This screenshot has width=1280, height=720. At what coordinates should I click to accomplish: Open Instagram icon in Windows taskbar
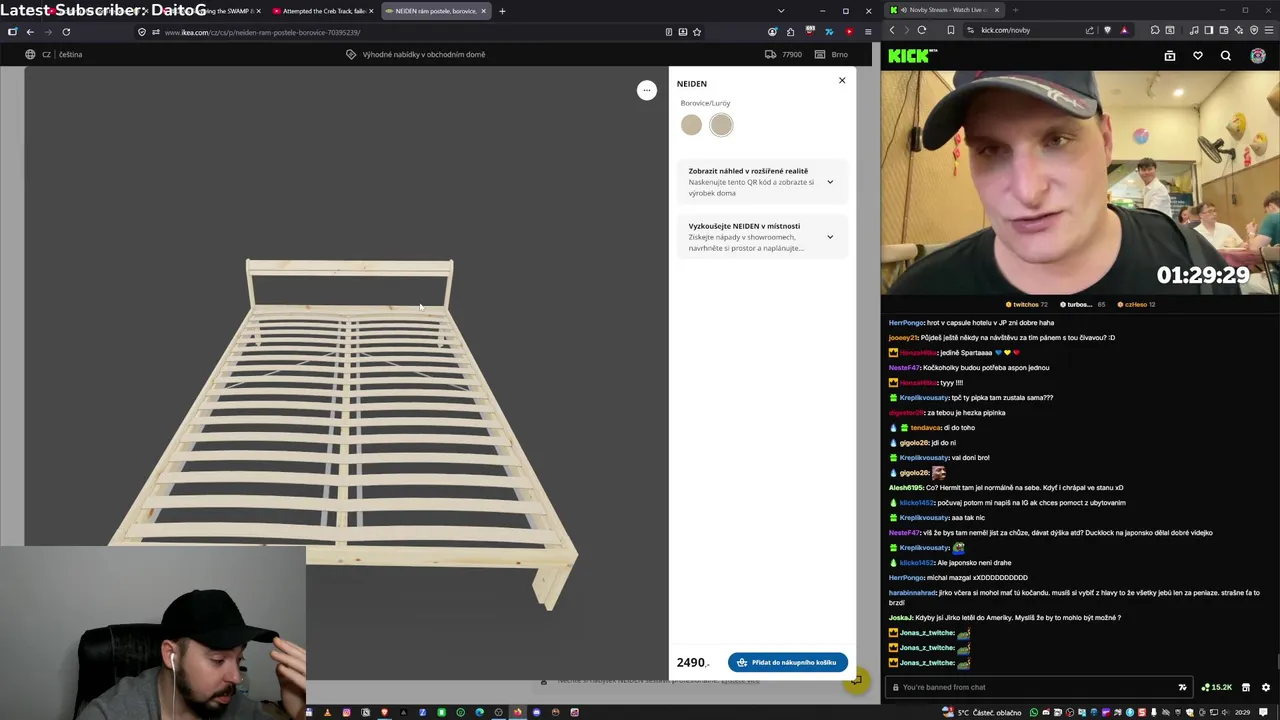tap(347, 712)
